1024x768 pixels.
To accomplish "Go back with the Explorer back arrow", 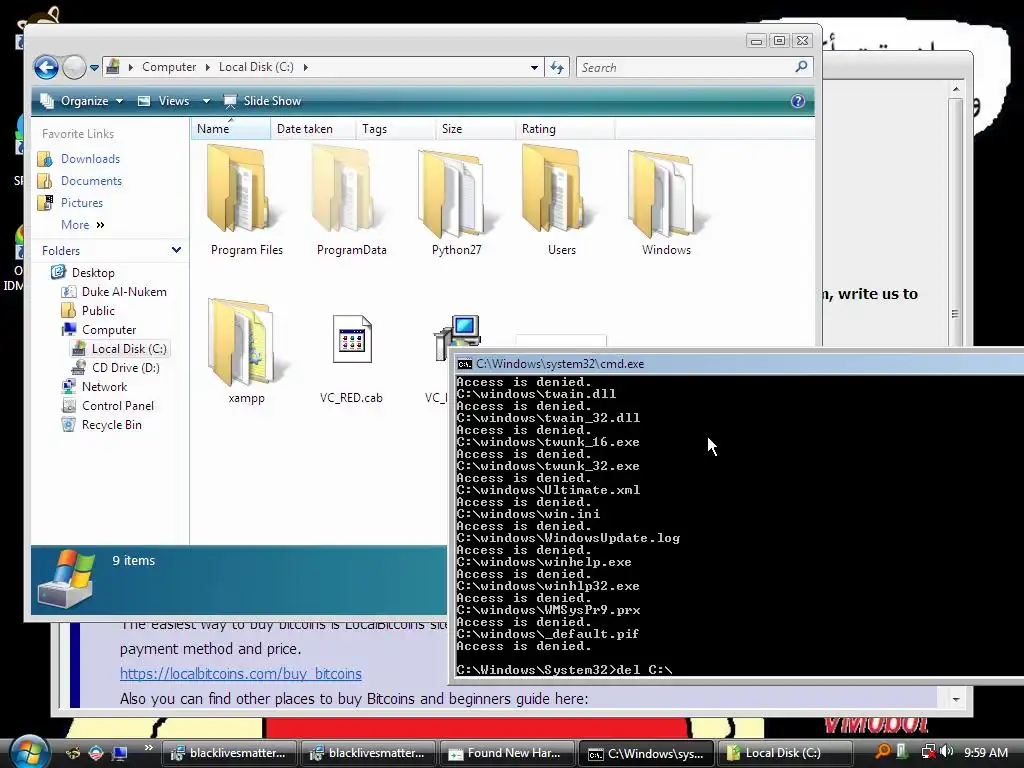I will [x=46, y=67].
